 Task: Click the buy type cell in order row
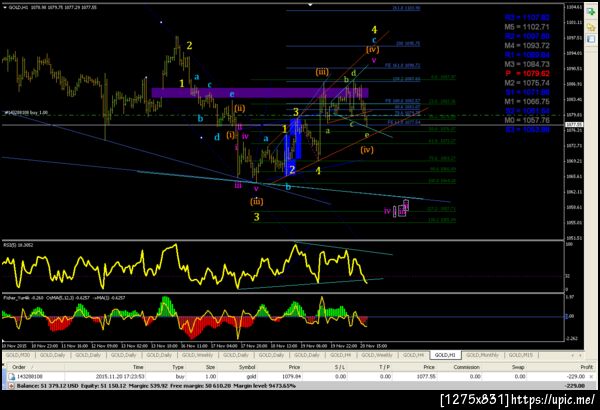coord(180,377)
